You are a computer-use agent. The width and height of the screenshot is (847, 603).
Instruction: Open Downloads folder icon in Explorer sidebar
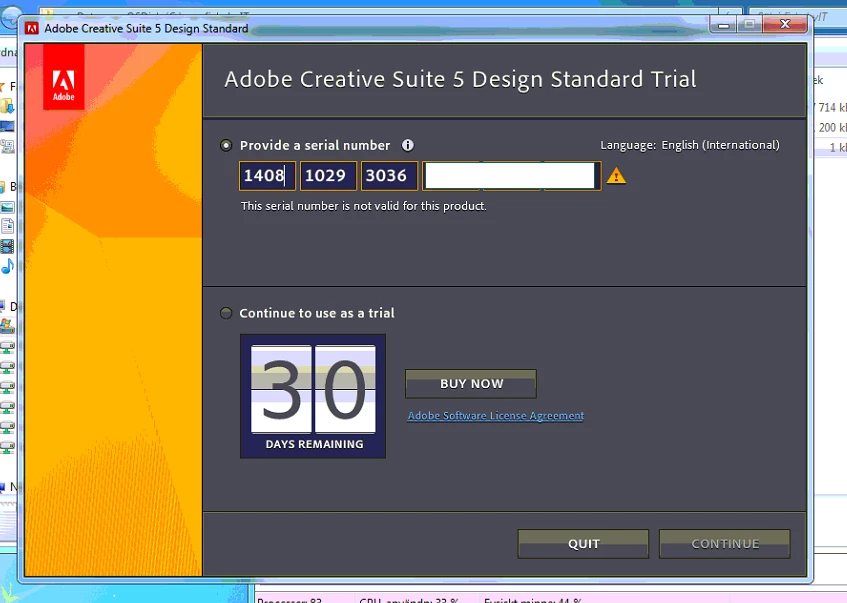[7, 106]
